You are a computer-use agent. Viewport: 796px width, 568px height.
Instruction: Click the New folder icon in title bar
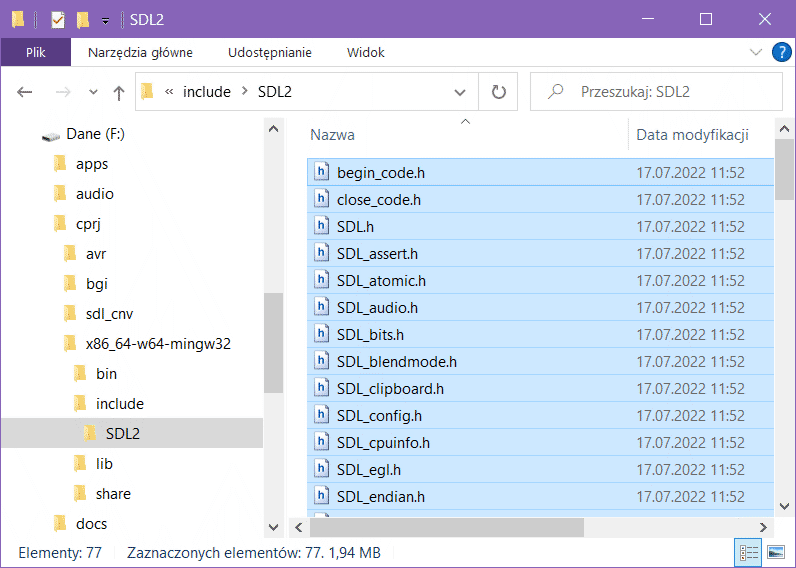coord(83,19)
